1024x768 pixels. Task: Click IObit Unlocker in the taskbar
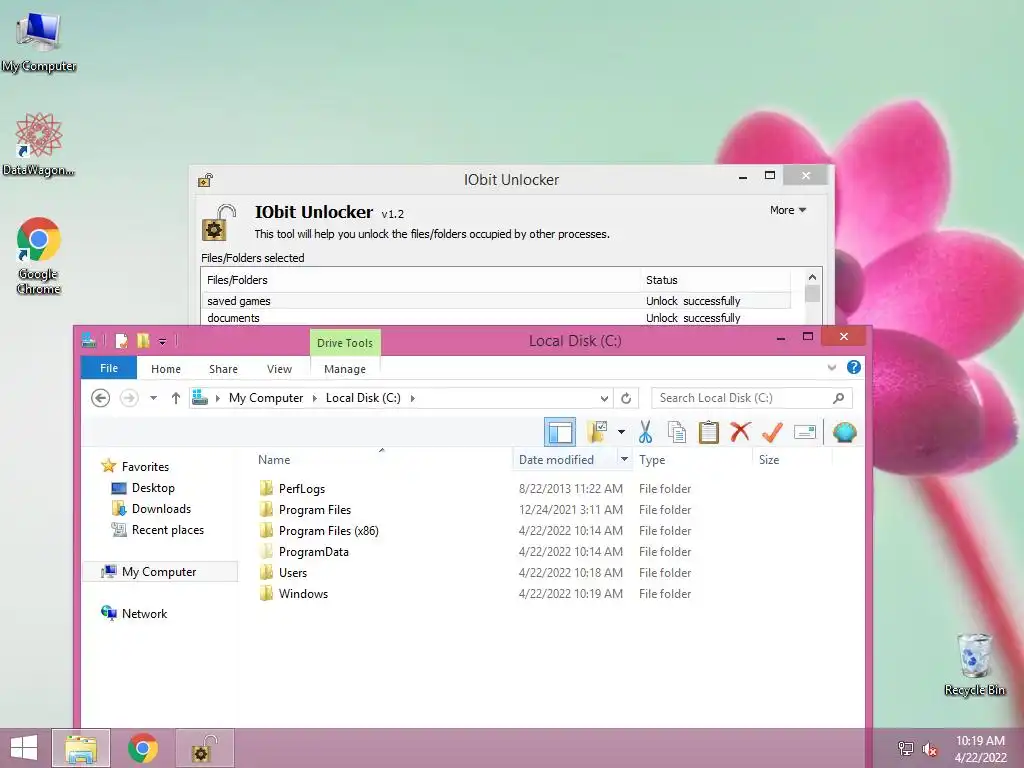[x=204, y=748]
